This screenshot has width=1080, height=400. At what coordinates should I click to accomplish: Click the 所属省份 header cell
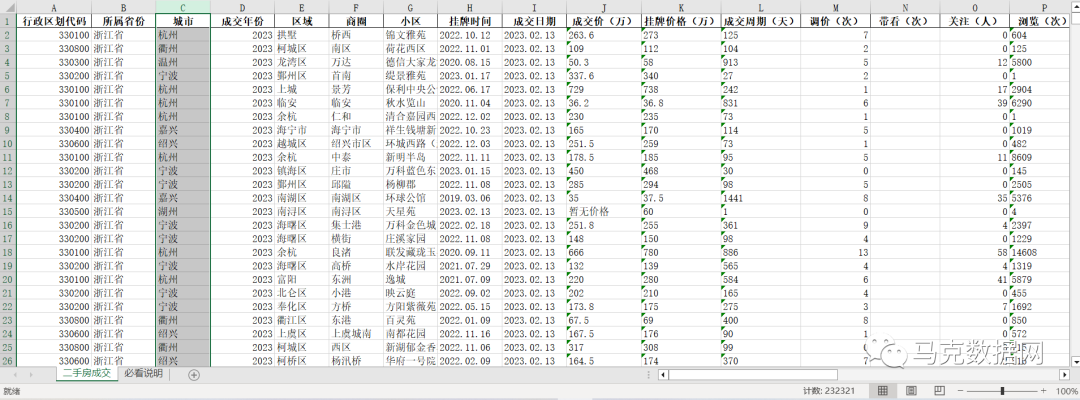tap(123, 21)
